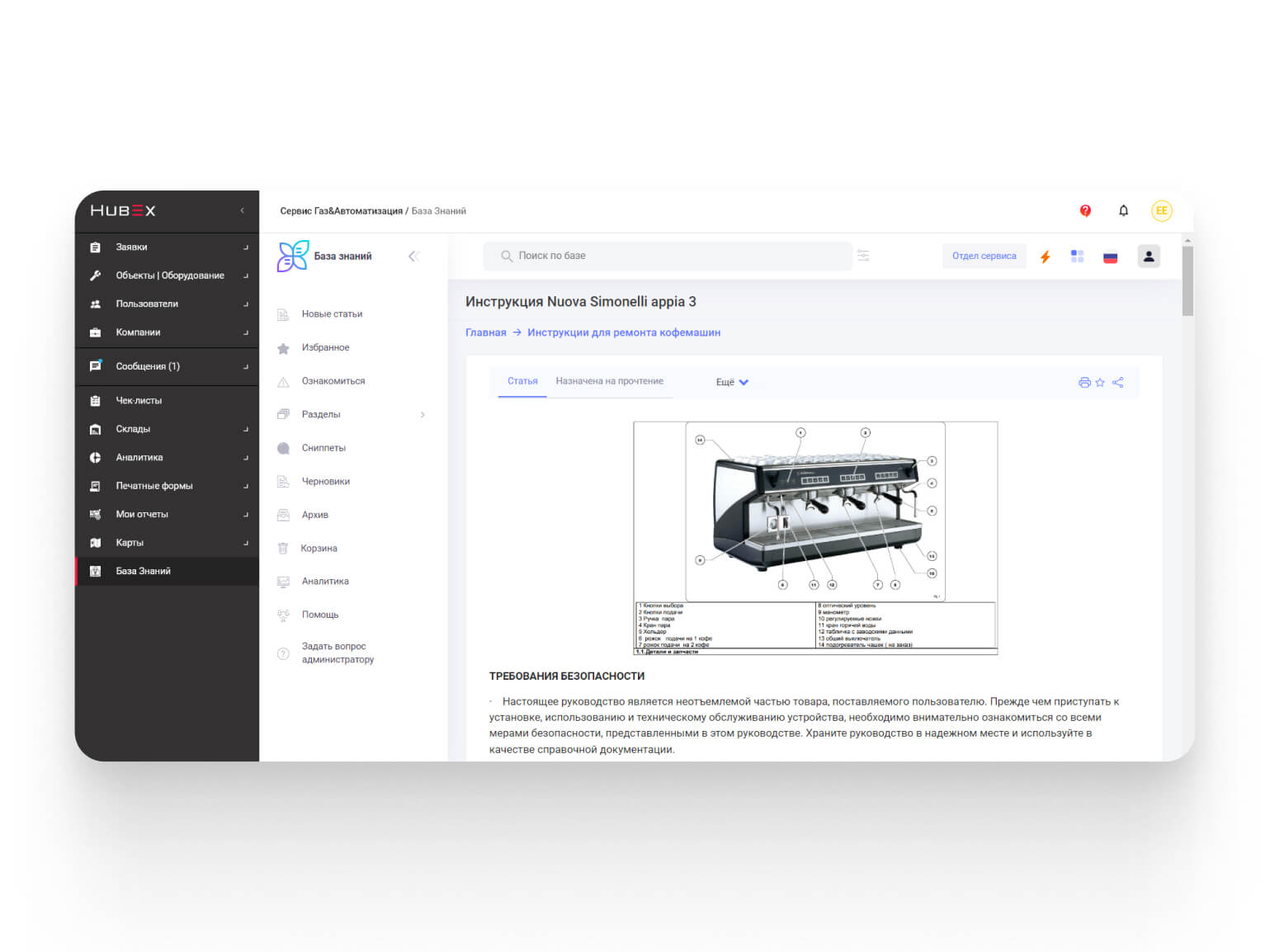The height and width of the screenshot is (952, 1270).
Task: Click the coffee machine diagram image
Action: click(815, 538)
